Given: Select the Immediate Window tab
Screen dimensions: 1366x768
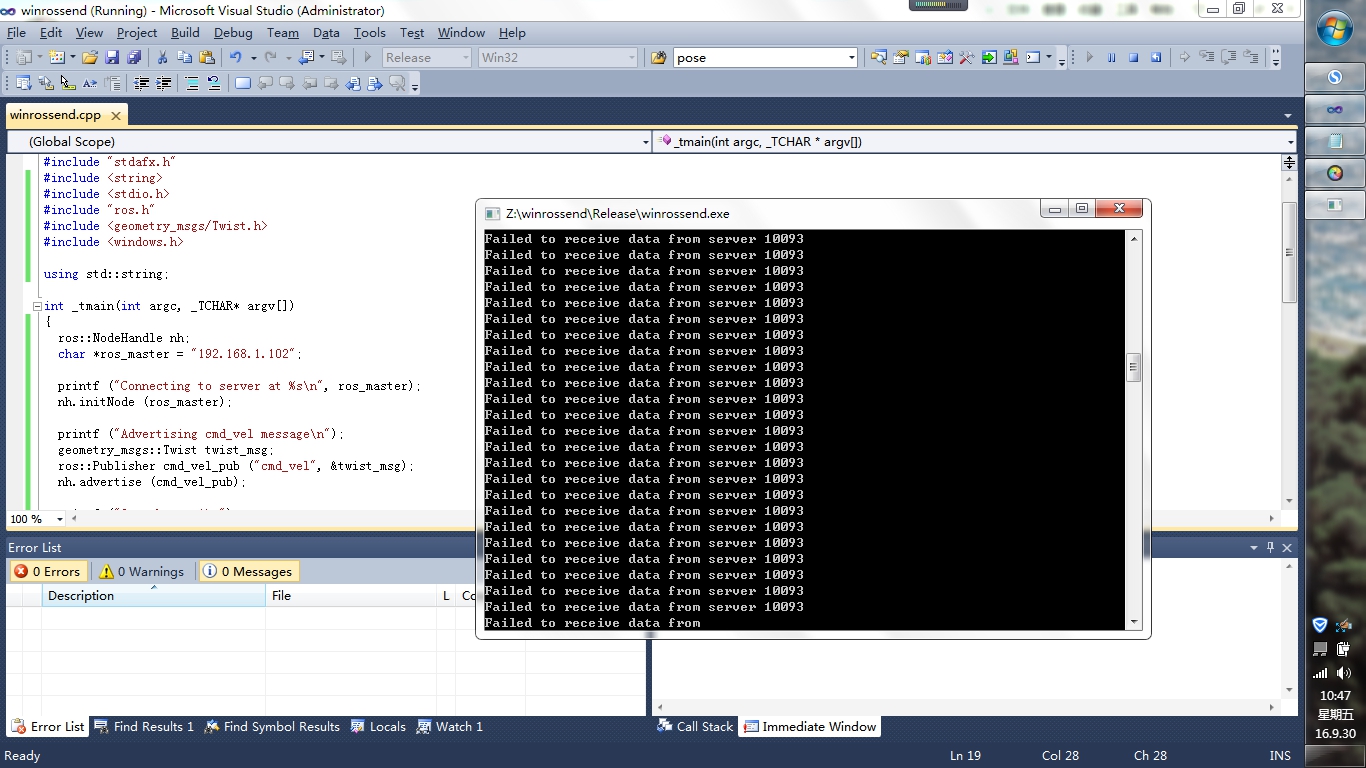Looking at the screenshot, I should pos(810,727).
